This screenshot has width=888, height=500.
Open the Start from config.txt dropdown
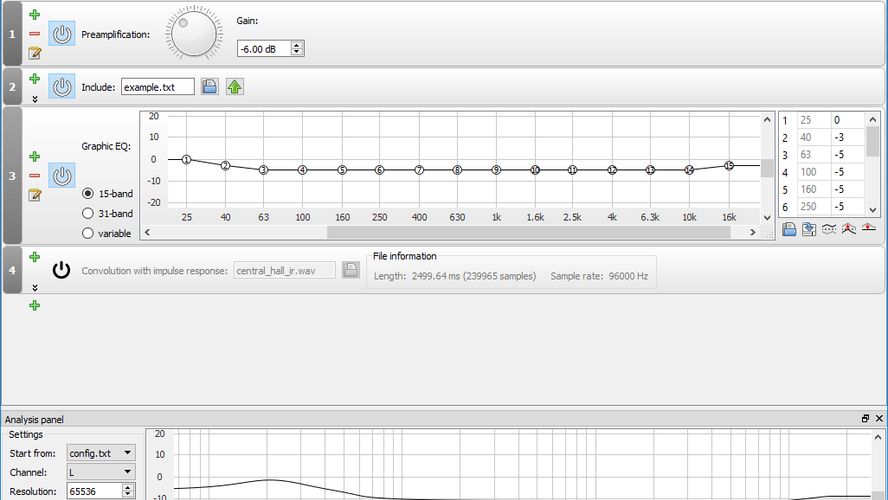[101, 453]
